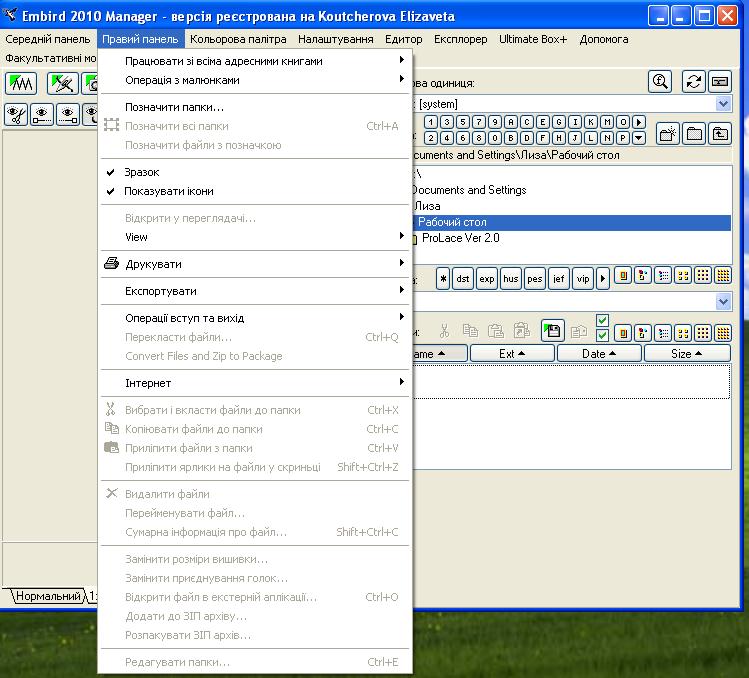Choose Позначити папки... from the menu

point(174,107)
